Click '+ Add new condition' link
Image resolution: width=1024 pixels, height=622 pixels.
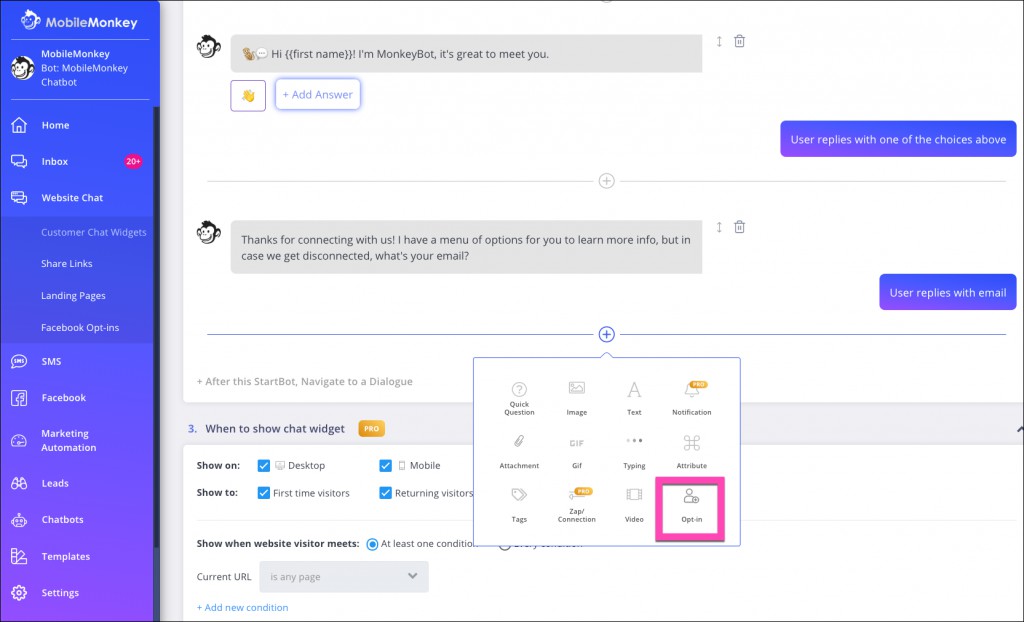(242, 608)
